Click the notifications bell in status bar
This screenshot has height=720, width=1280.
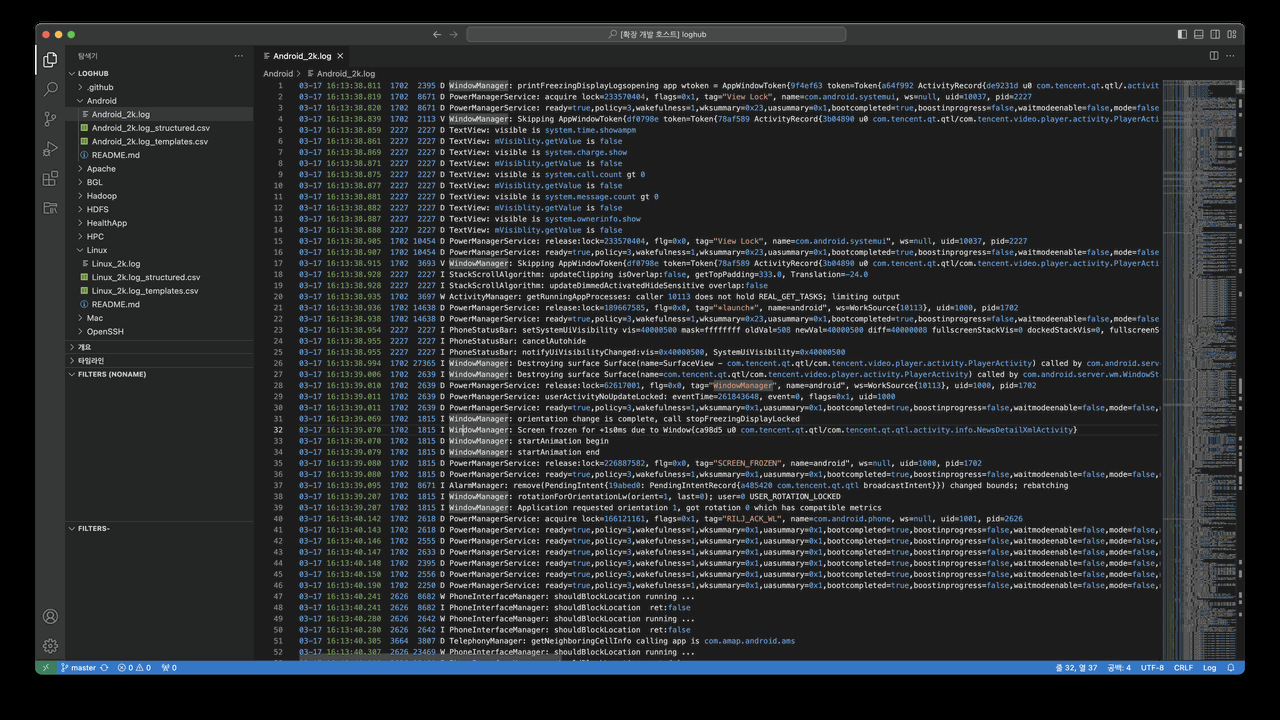(x=1232, y=667)
